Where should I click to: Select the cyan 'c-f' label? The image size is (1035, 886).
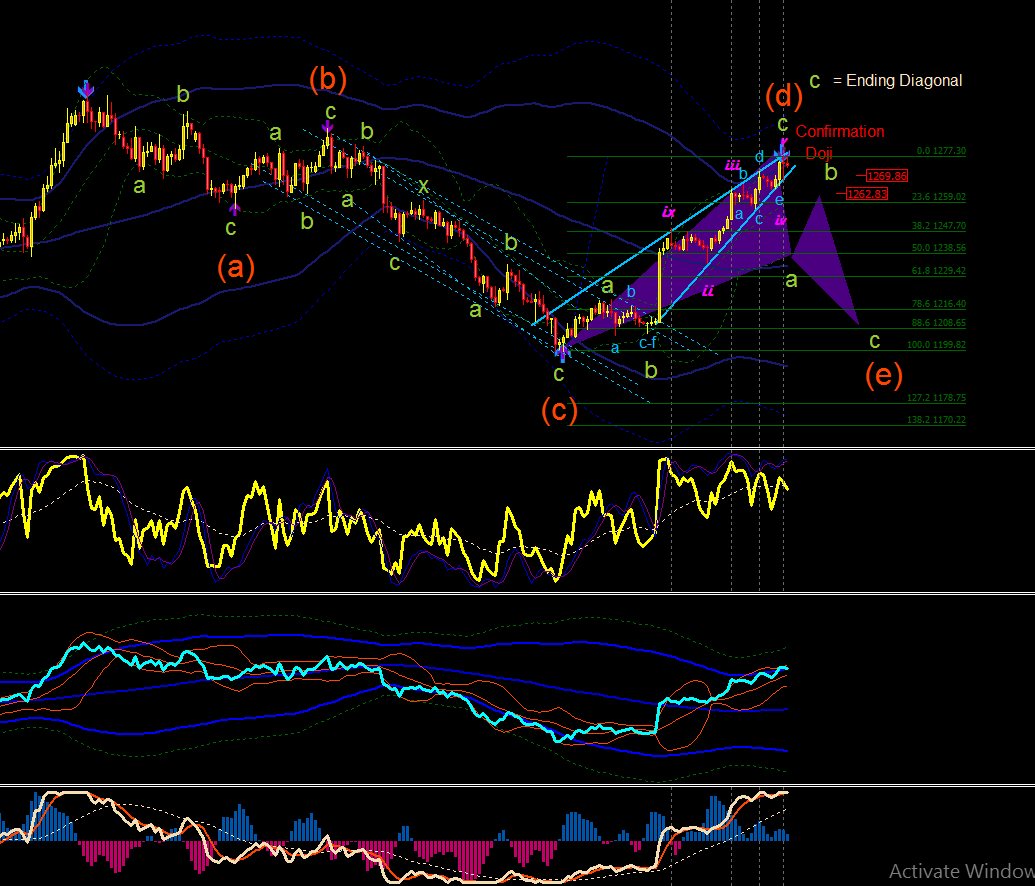[648, 343]
